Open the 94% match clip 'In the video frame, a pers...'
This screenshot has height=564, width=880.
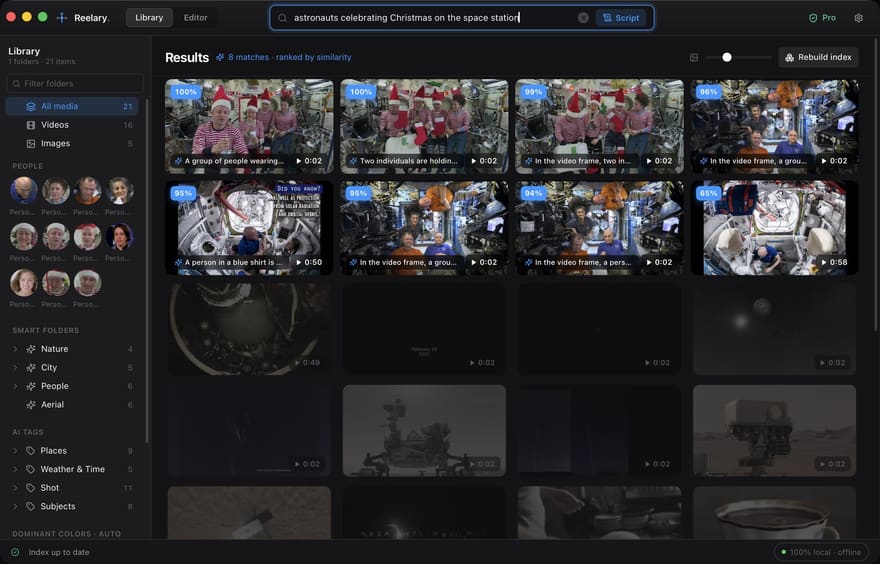tap(599, 228)
